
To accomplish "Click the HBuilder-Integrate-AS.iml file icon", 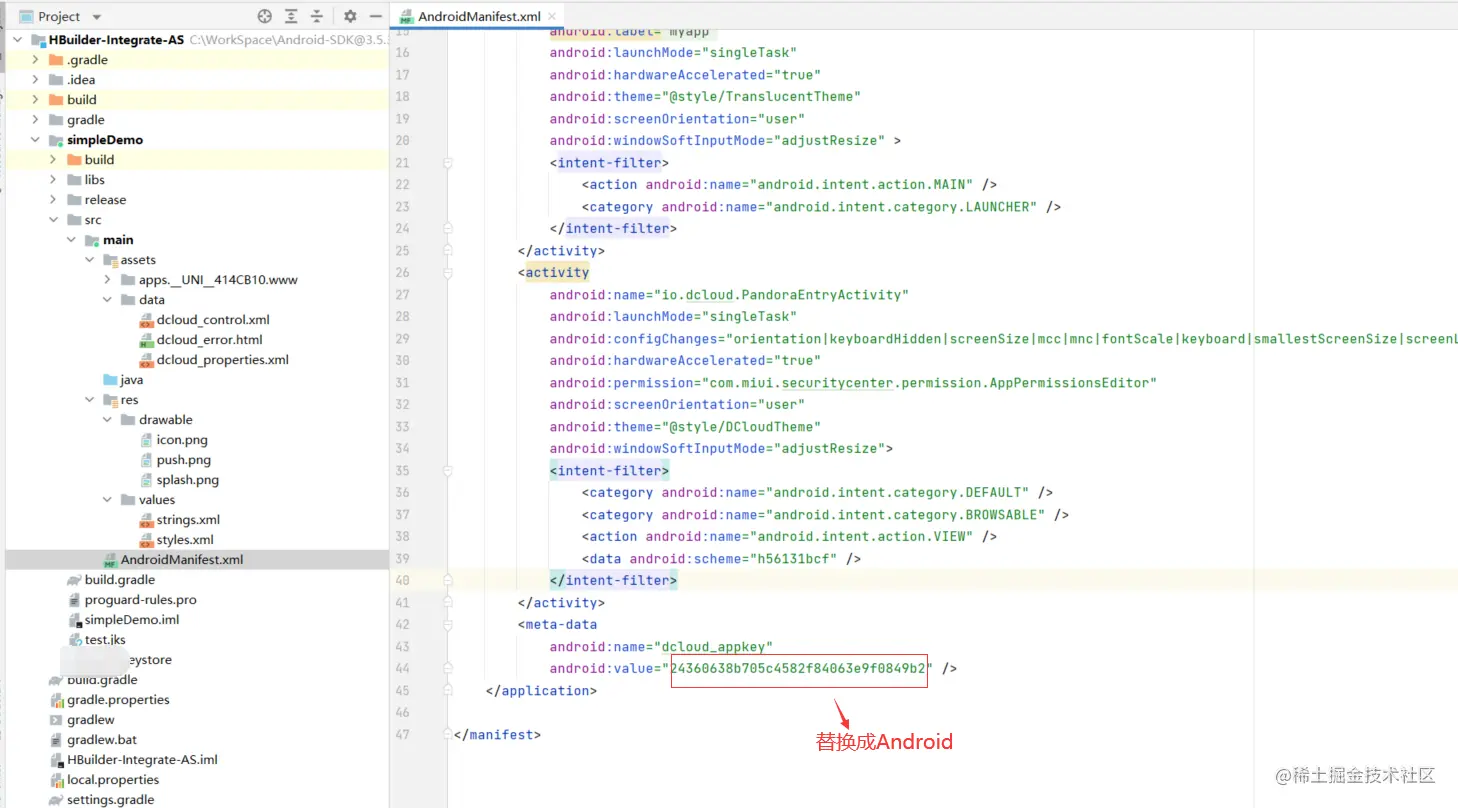I will [57, 760].
